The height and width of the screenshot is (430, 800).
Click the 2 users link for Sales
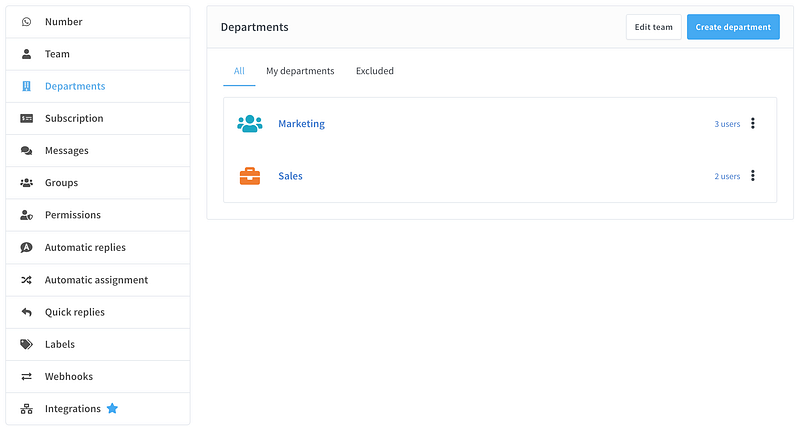pos(727,176)
